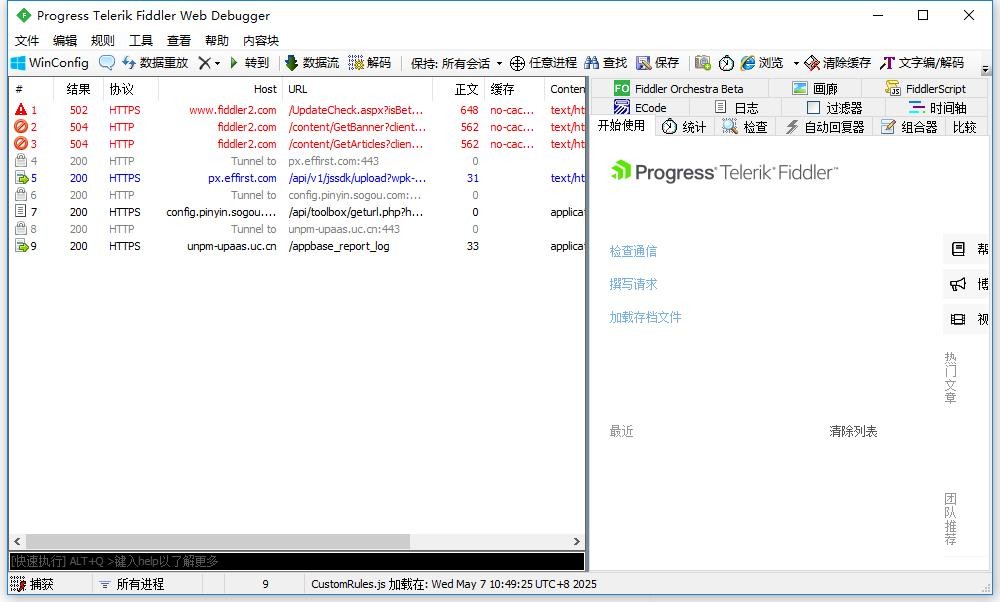Sort sessions by URL column header

pyautogui.click(x=357, y=89)
